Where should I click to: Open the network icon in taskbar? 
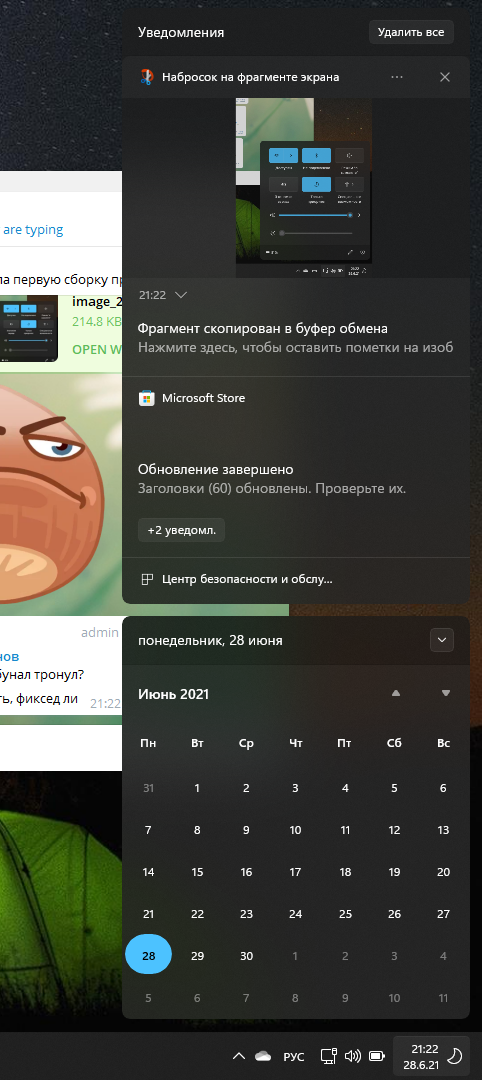(328, 1056)
